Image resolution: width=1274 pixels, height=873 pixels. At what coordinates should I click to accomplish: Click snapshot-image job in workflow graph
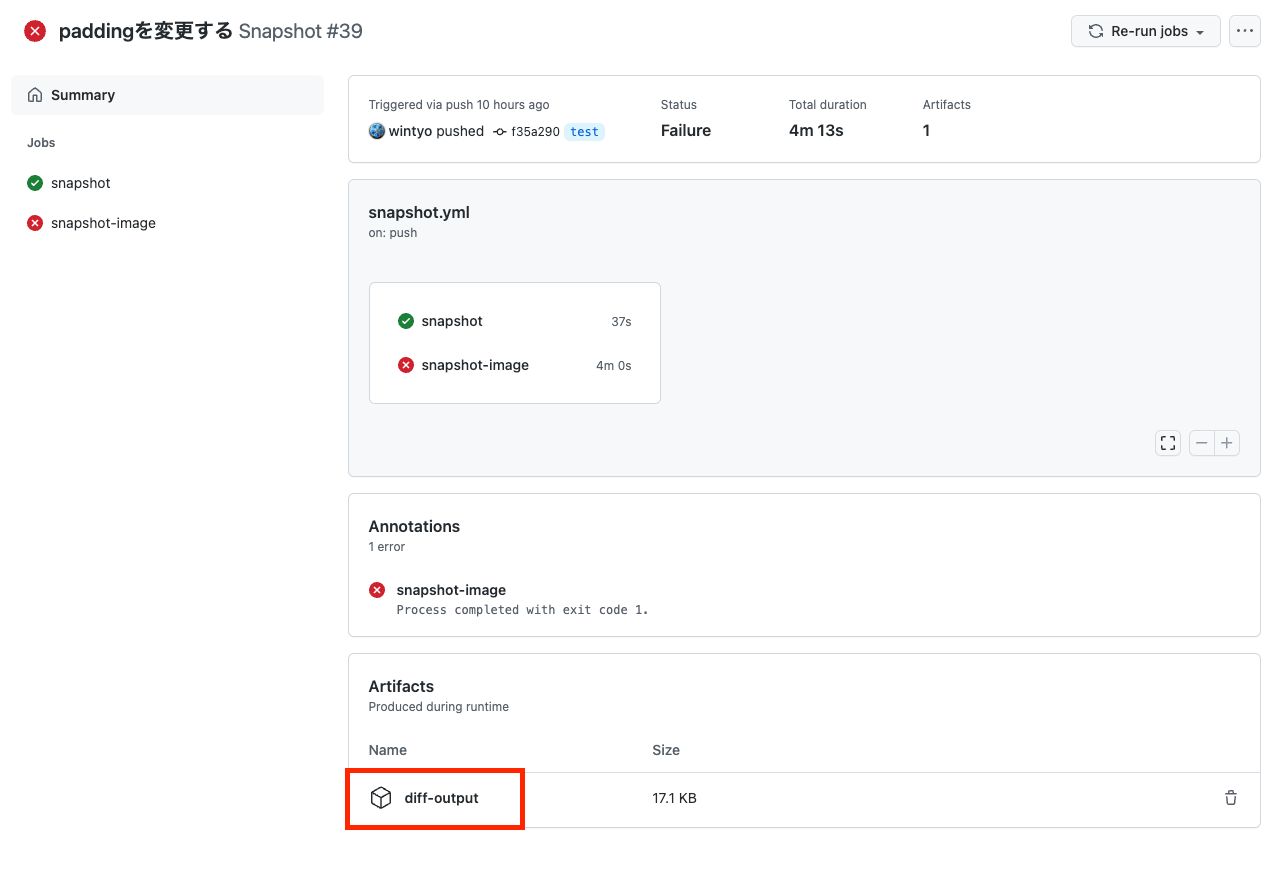tap(475, 365)
